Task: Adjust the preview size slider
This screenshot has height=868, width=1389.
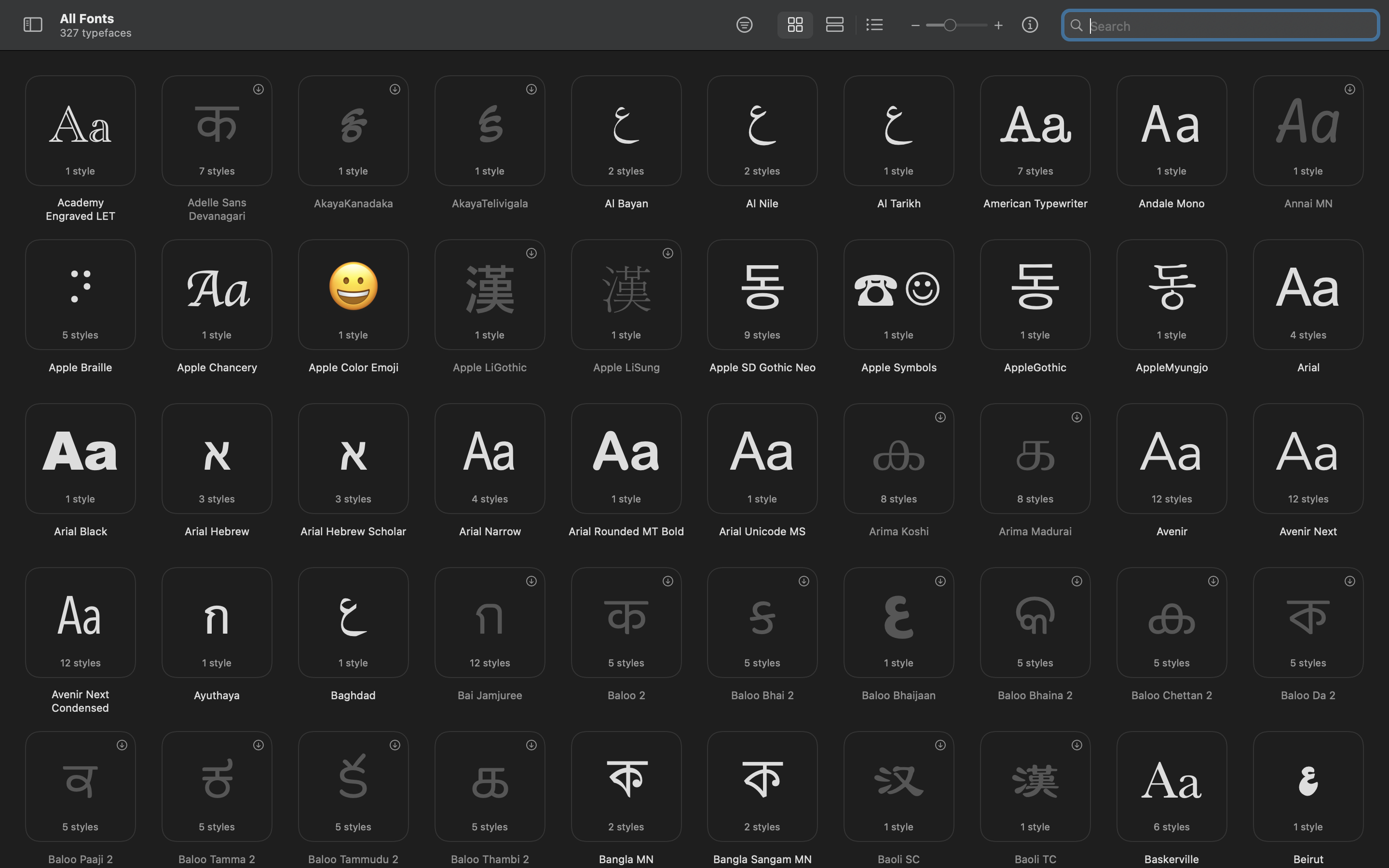Action: point(957,25)
